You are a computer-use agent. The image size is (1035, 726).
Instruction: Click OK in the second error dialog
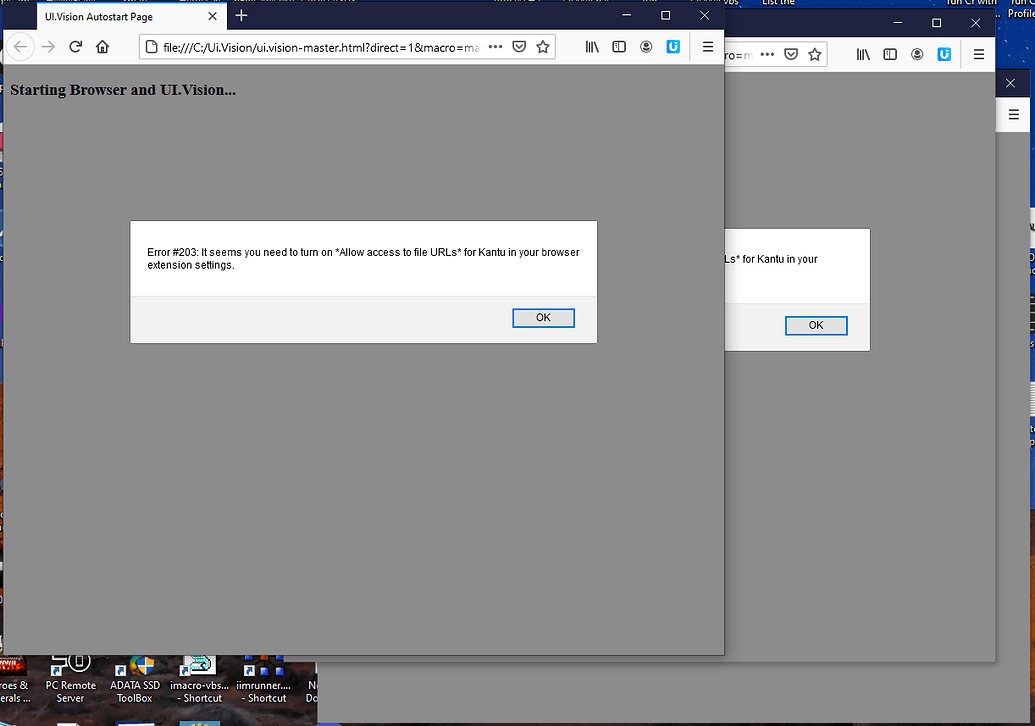tap(816, 325)
